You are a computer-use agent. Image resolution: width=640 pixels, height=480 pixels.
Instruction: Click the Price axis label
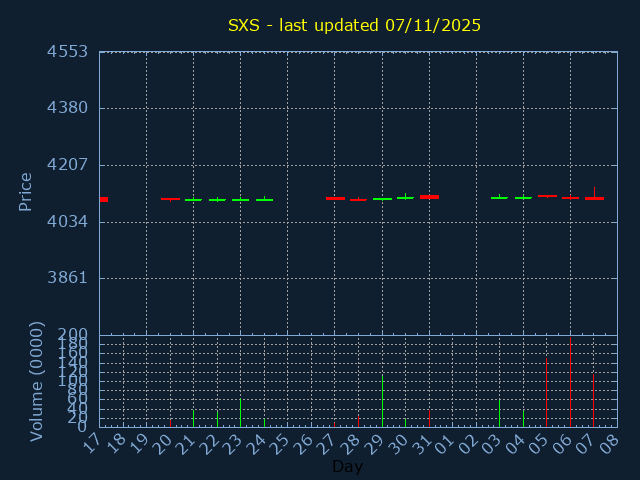pyautogui.click(x=26, y=191)
